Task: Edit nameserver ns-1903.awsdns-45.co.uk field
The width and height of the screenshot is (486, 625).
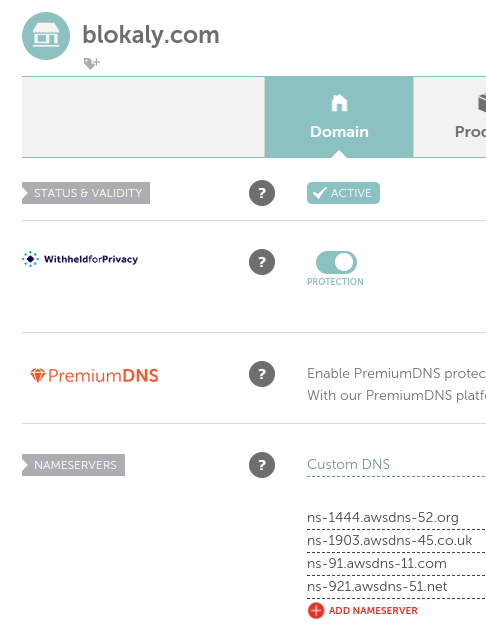Action: [x=396, y=541]
